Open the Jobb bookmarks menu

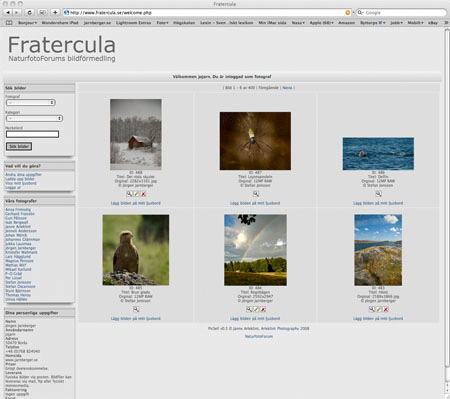(x=396, y=23)
